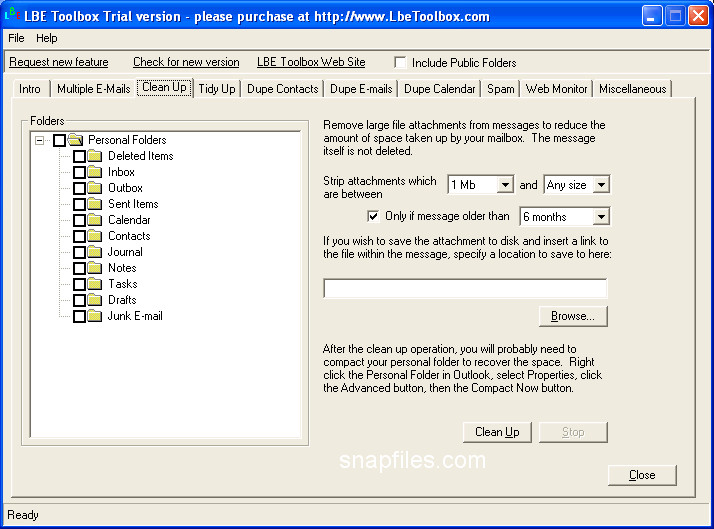Check the Journal checkbox
Image resolution: width=714 pixels, height=529 pixels.
tap(79, 252)
